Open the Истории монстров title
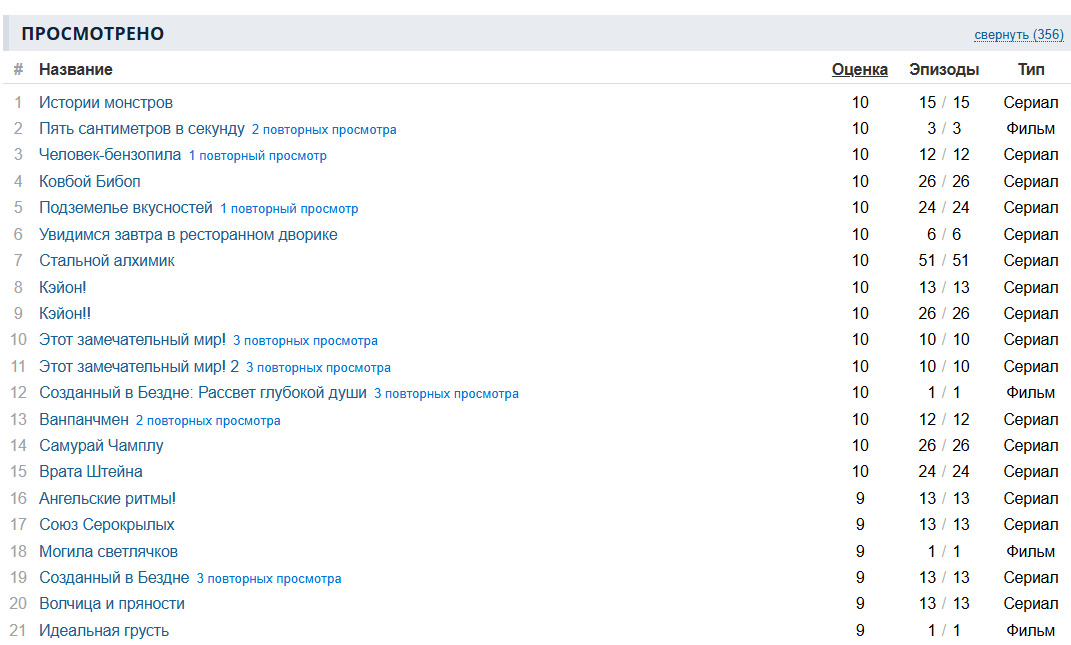The width and height of the screenshot is (1071, 645). (106, 102)
